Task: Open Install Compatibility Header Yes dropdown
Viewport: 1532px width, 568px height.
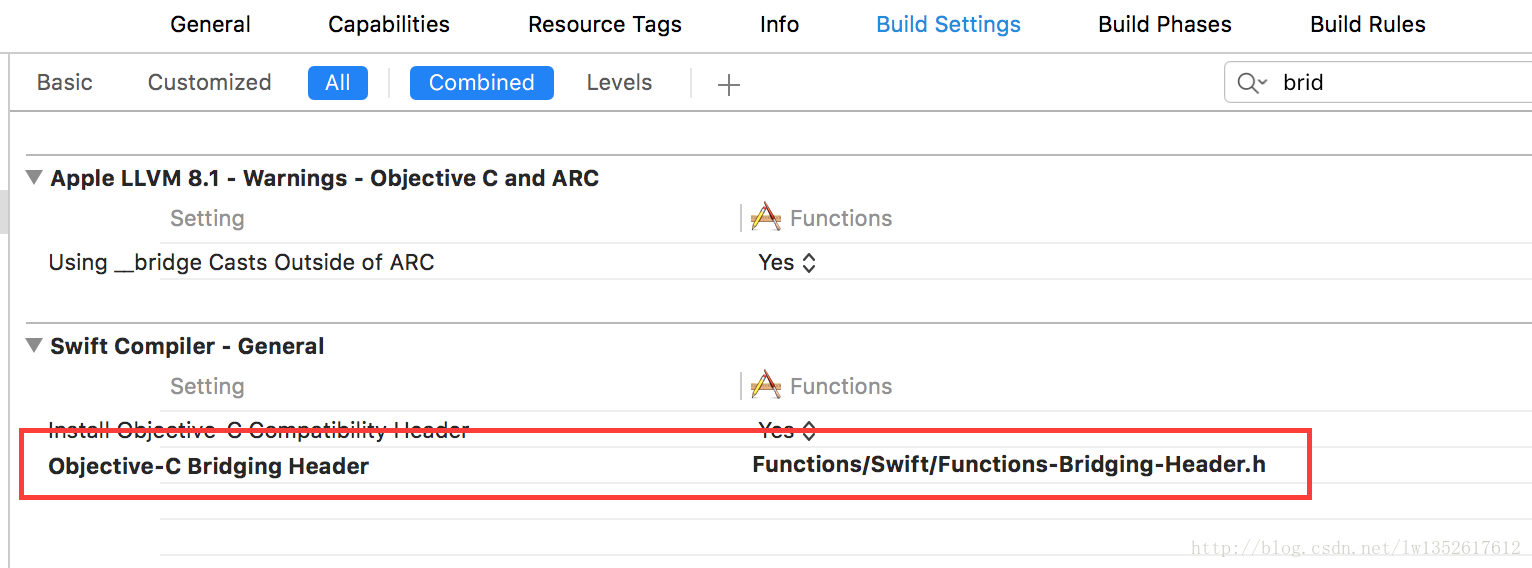Action: [x=788, y=430]
